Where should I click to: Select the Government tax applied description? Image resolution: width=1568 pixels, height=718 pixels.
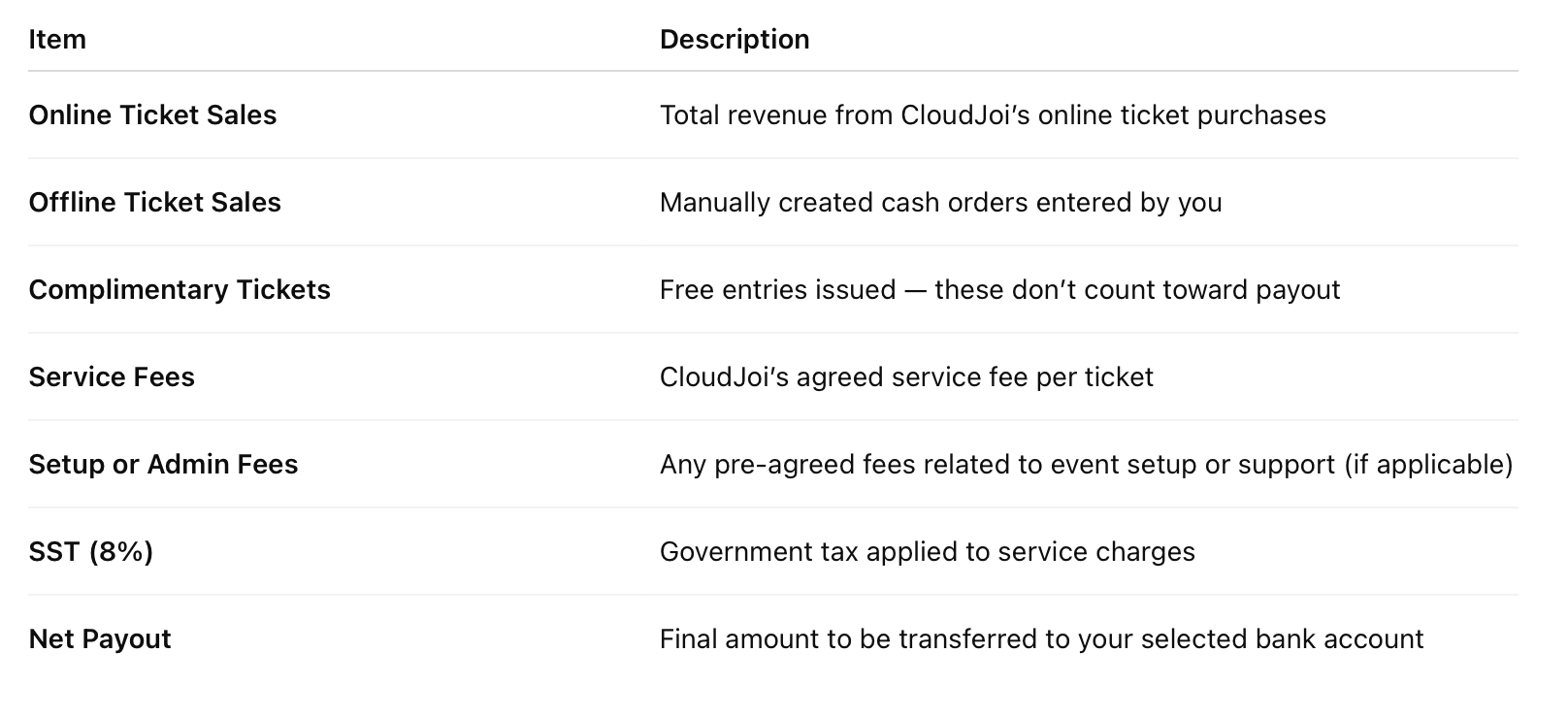pyautogui.click(x=927, y=552)
